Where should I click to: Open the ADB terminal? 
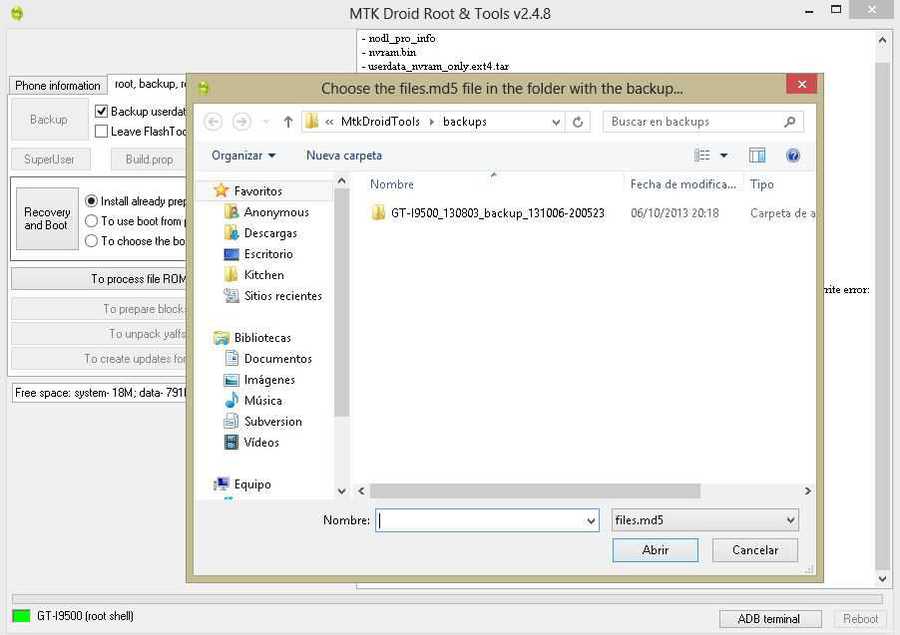click(770, 619)
